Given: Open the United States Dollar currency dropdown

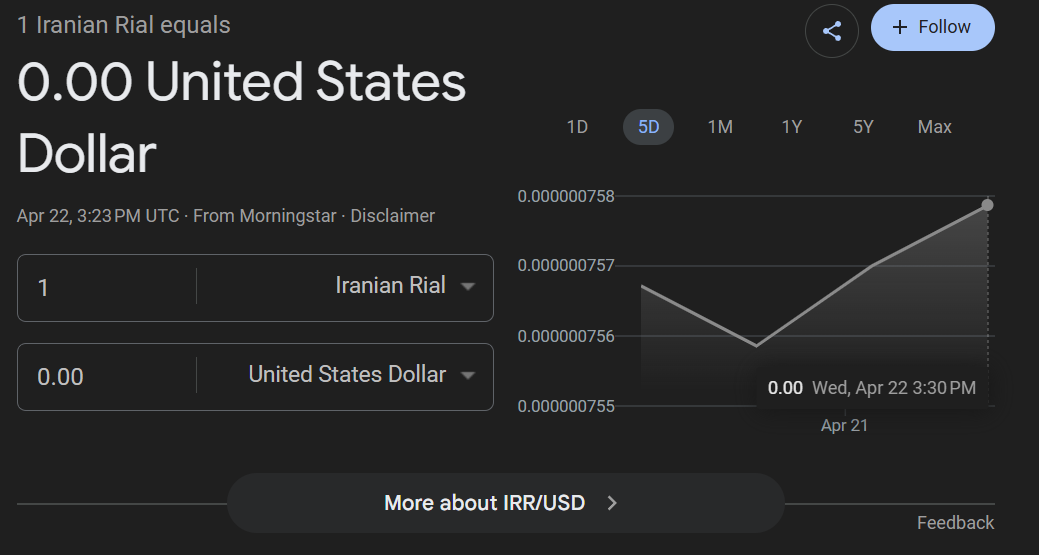Looking at the screenshot, I should [x=361, y=375].
